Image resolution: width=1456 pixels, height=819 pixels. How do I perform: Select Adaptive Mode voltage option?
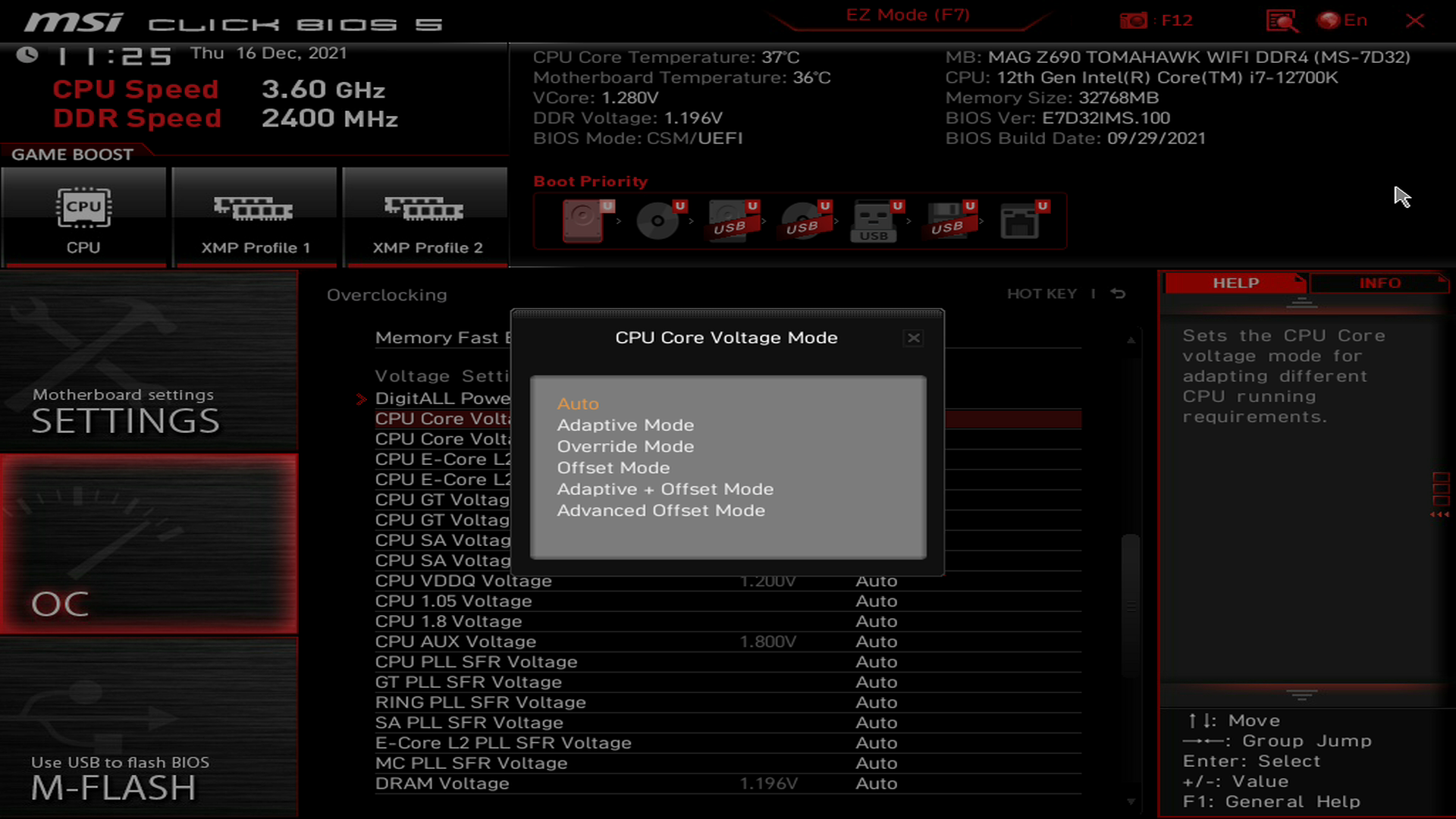point(625,424)
